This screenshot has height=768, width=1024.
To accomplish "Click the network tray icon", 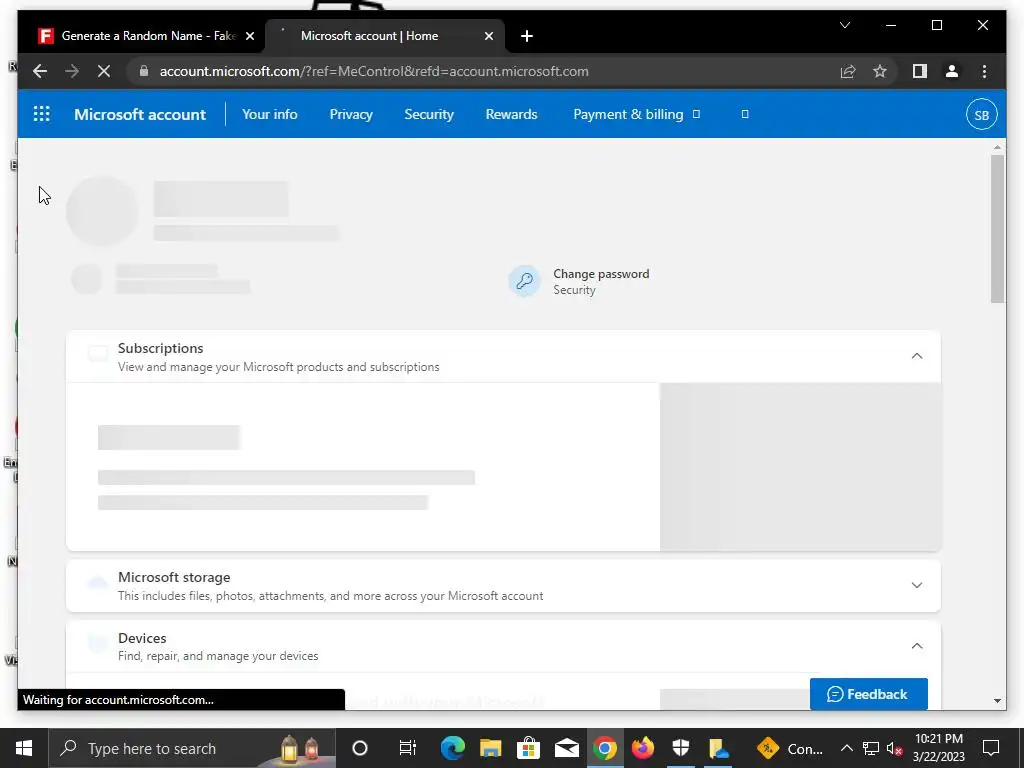I will [x=871, y=748].
